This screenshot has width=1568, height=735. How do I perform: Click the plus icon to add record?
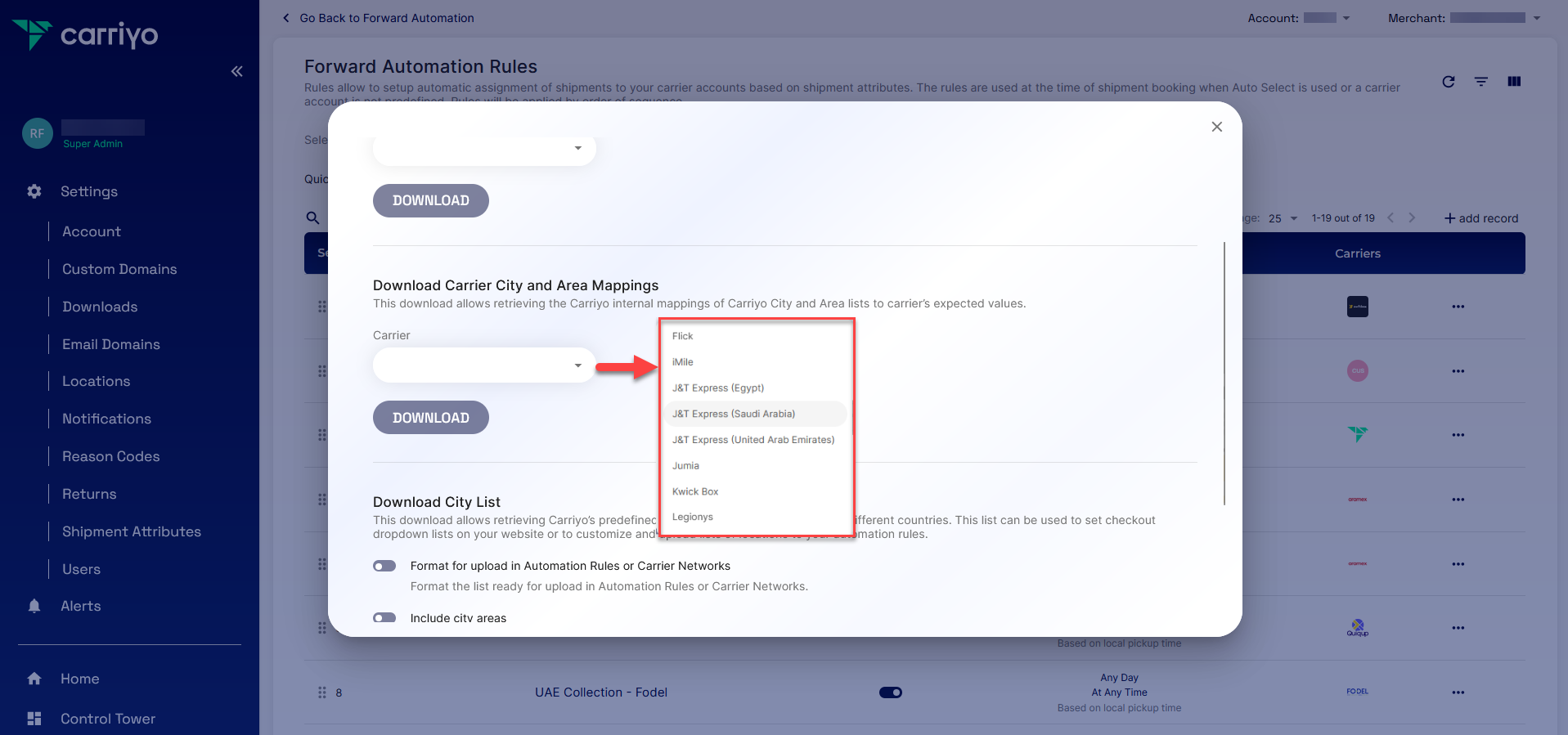(1449, 218)
